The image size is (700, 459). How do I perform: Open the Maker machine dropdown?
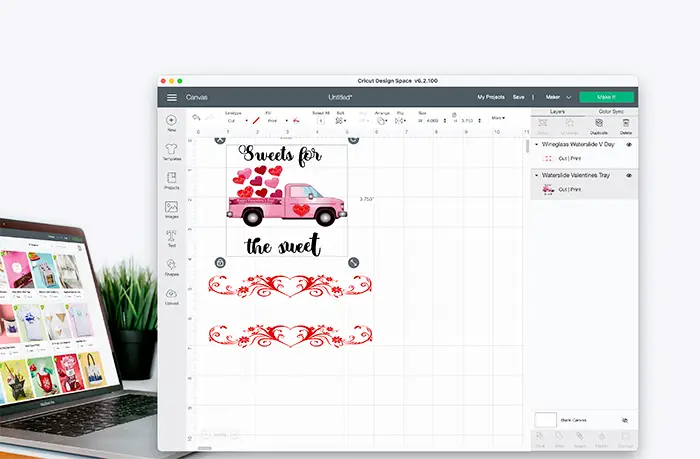point(558,97)
